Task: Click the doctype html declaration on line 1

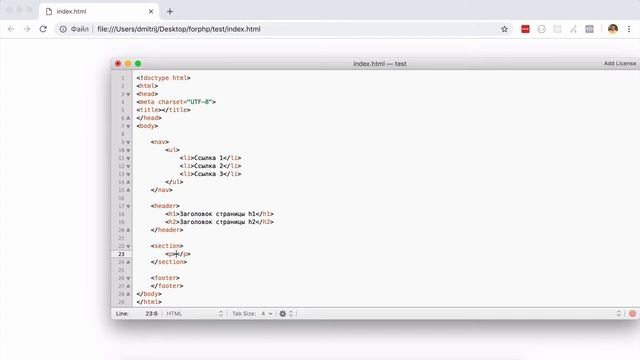Action: click(163, 78)
